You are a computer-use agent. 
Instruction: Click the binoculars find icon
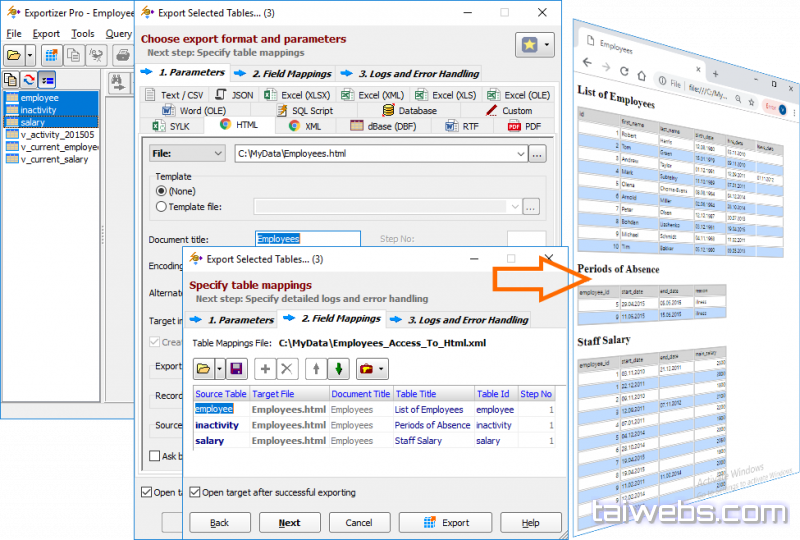click(x=118, y=82)
